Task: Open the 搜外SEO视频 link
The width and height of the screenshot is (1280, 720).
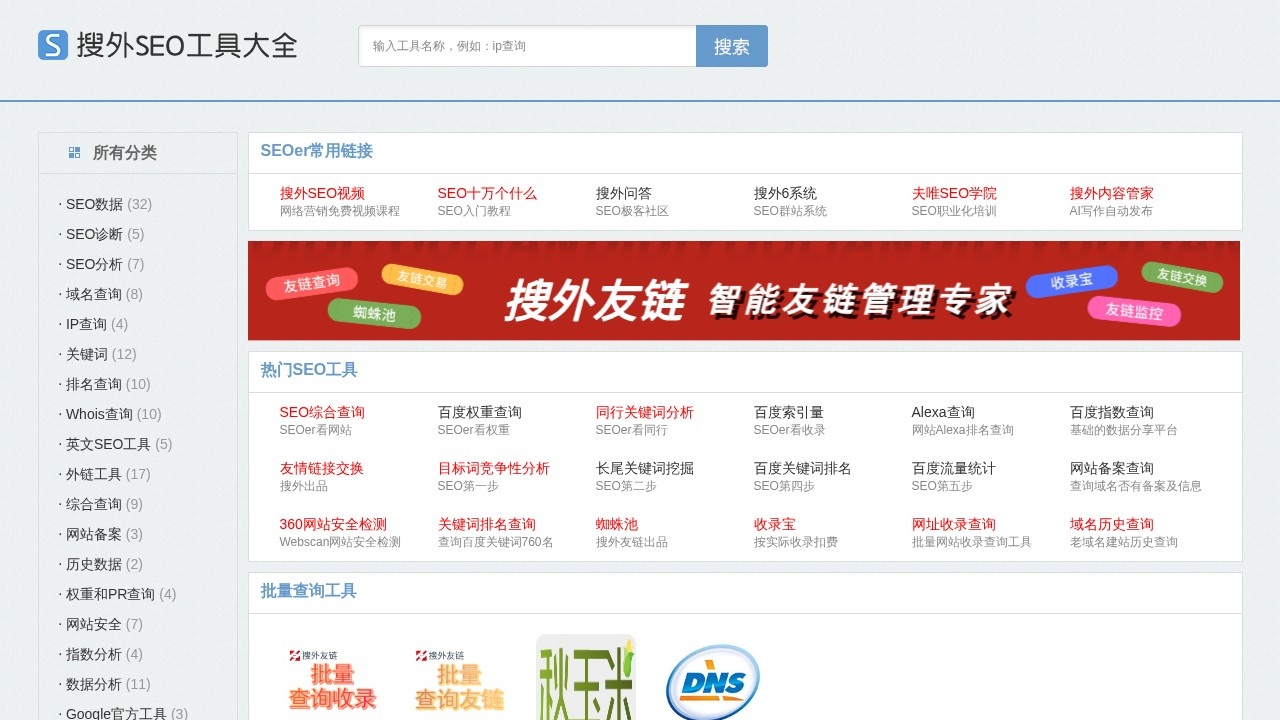Action: (322, 193)
